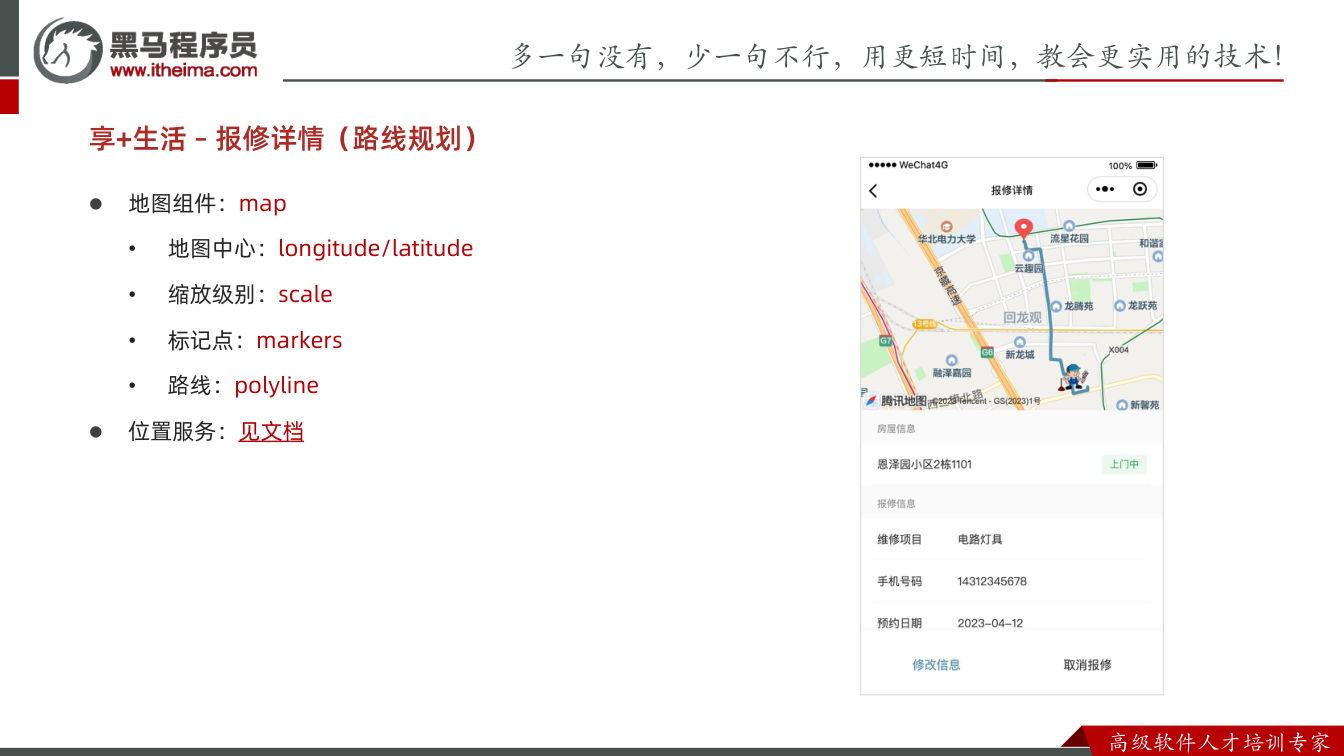Click the slide heading 享+生活 - 报修详情（路线规划）
This screenshot has height=756, width=1344.
tap(284, 138)
